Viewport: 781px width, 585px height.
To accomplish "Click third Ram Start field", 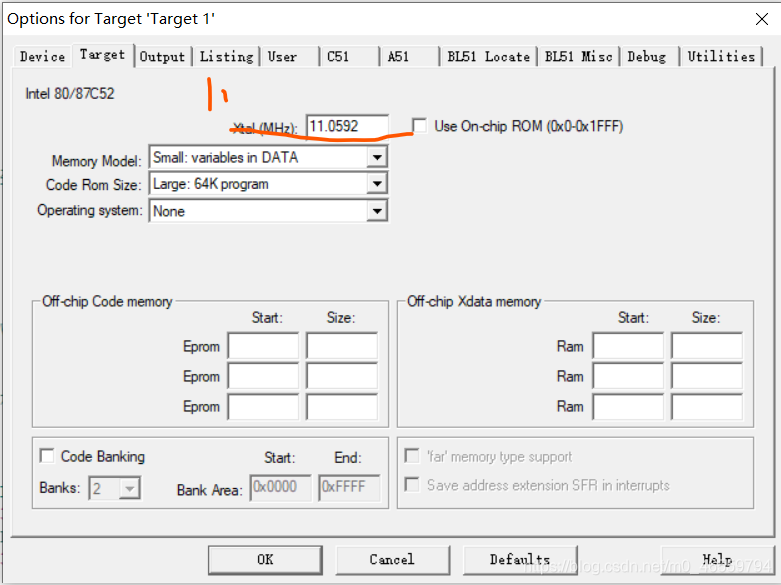I will click(x=628, y=407).
